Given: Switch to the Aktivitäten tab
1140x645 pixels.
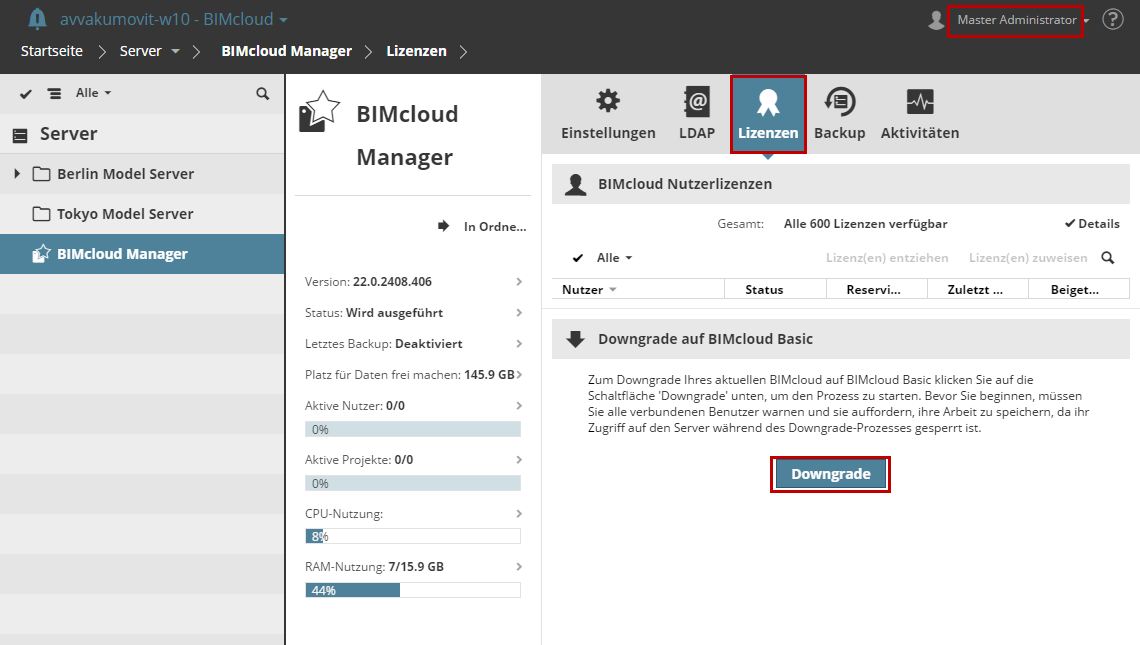Looking at the screenshot, I should tap(920, 114).
